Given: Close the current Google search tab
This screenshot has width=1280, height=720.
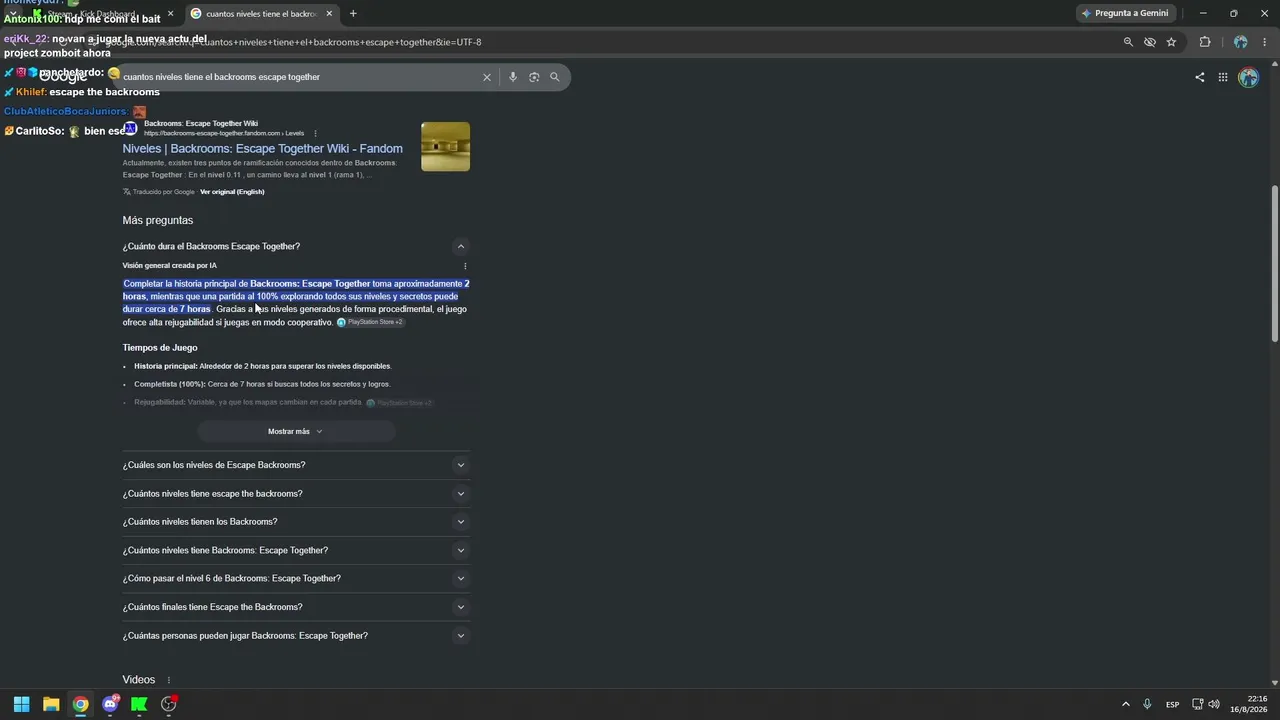Looking at the screenshot, I should pyautogui.click(x=330, y=14).
